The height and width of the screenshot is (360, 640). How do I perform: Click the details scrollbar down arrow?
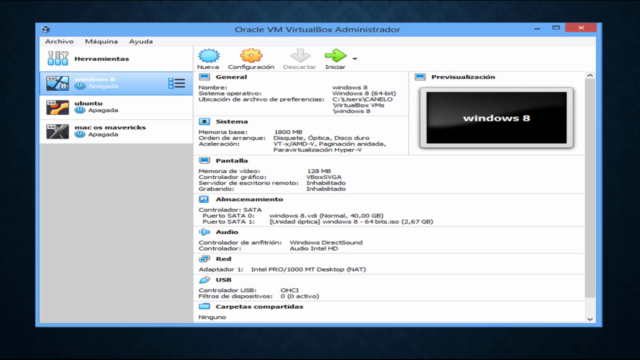590,319
